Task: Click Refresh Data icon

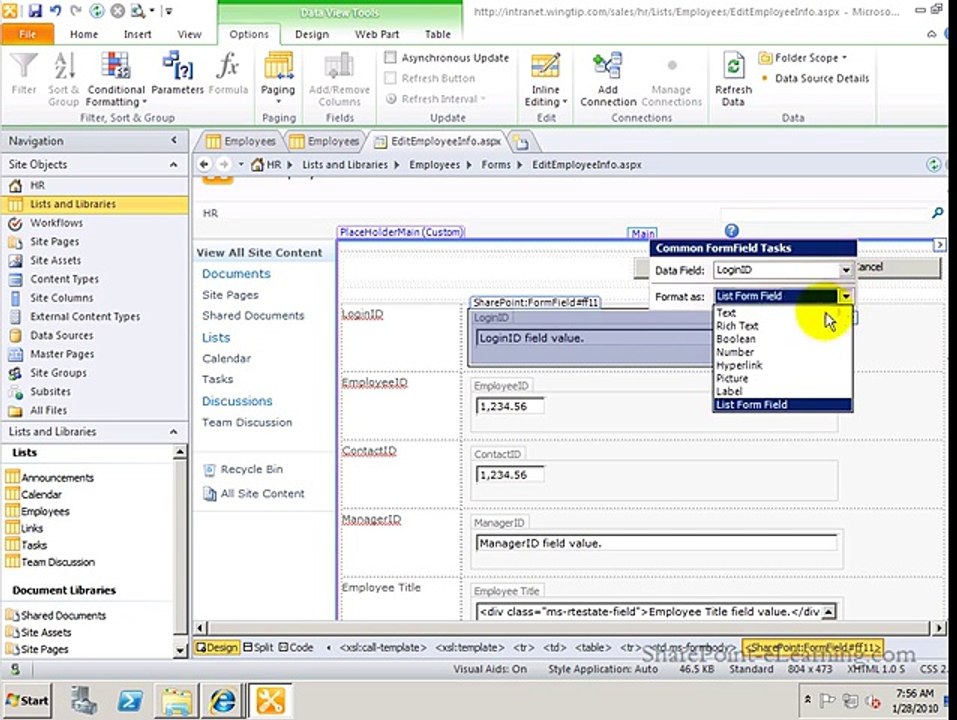Action: click(733, 66)
